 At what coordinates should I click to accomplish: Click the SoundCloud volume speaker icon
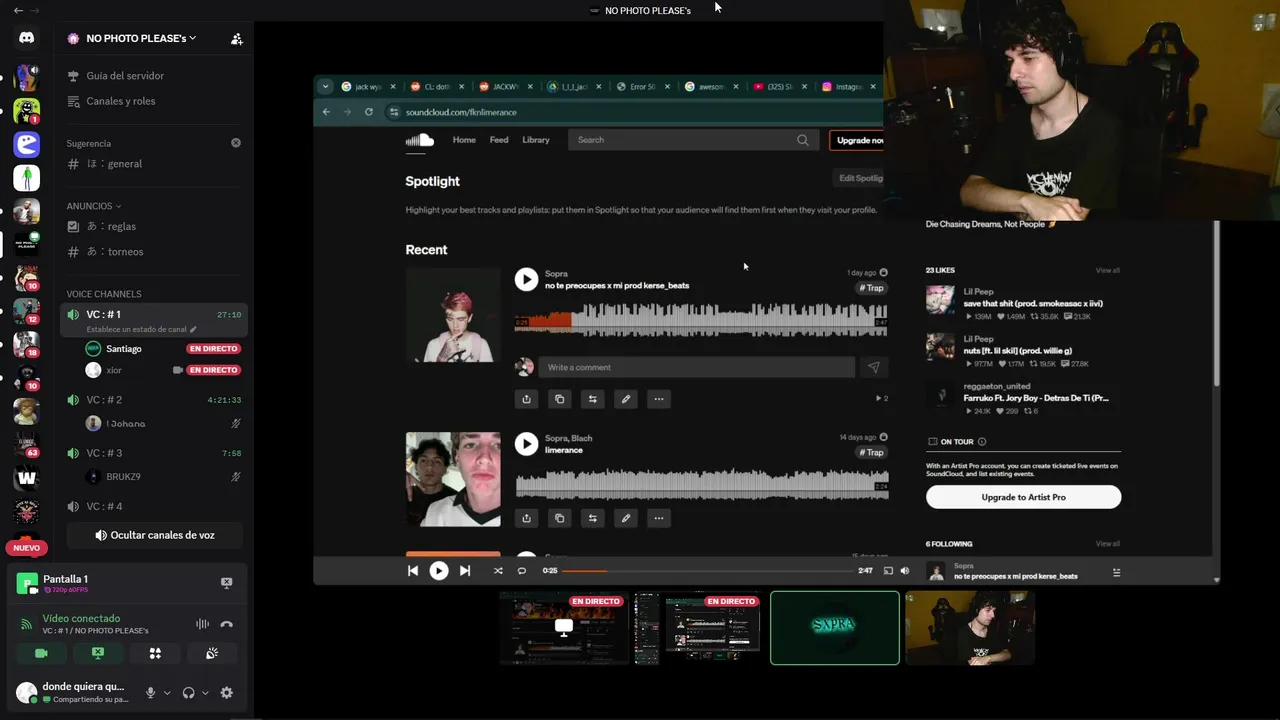point(905,571)
